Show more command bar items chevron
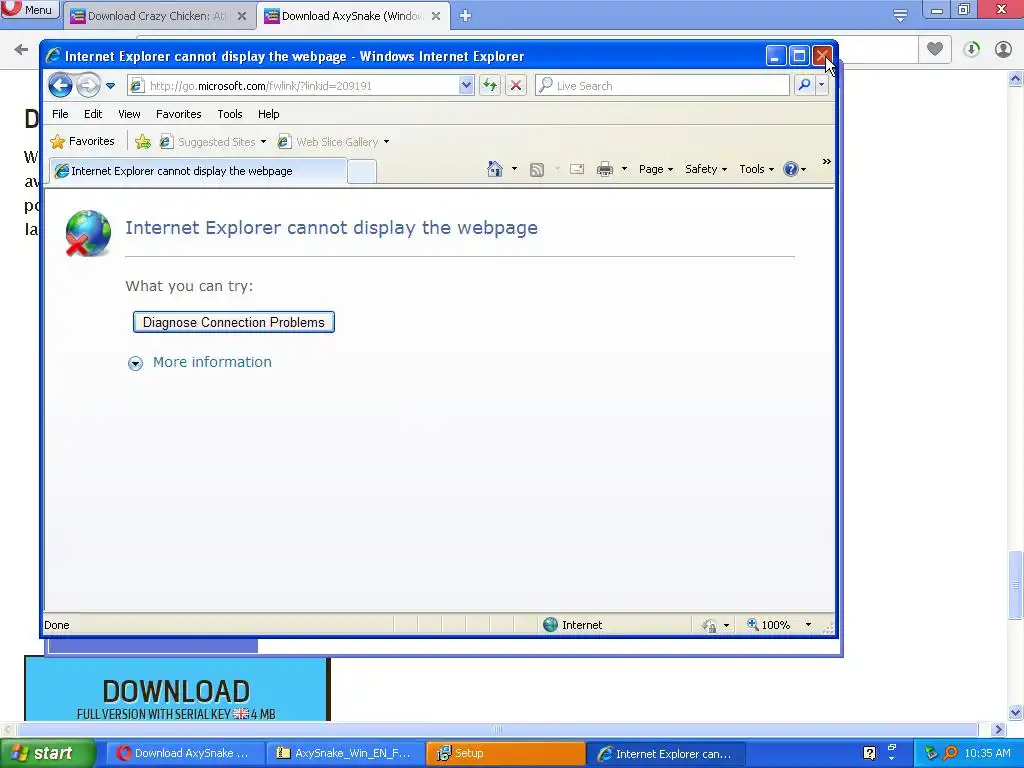This screenshot has width=1024, height=768. [x=826, y=162]
